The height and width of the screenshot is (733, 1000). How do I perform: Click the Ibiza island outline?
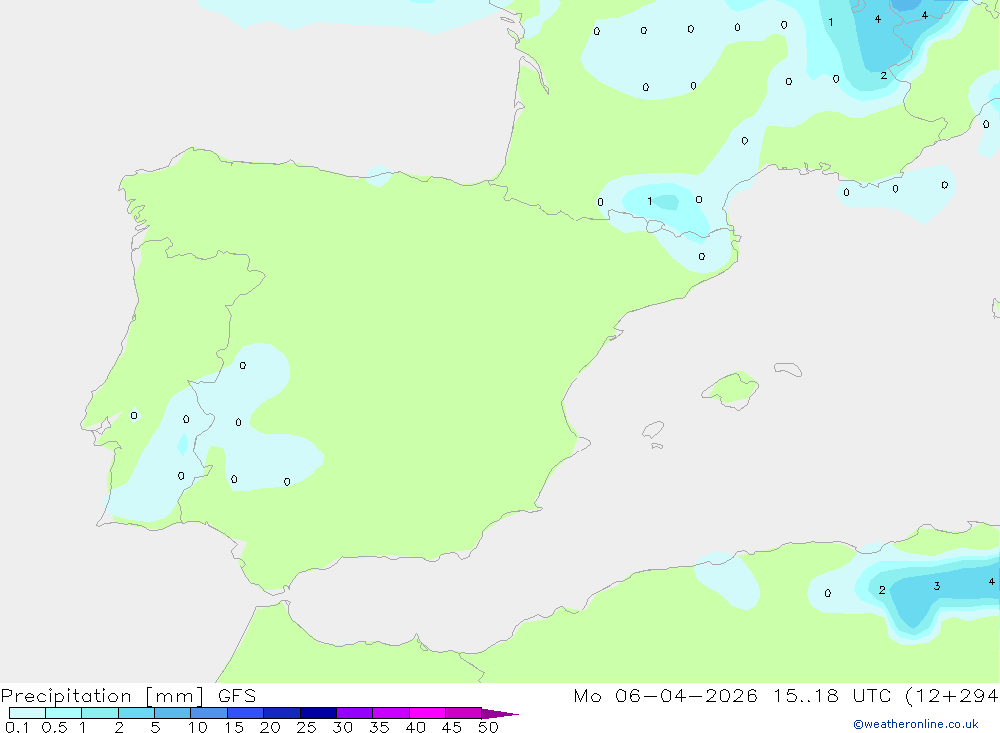click(x=653, y=430)
